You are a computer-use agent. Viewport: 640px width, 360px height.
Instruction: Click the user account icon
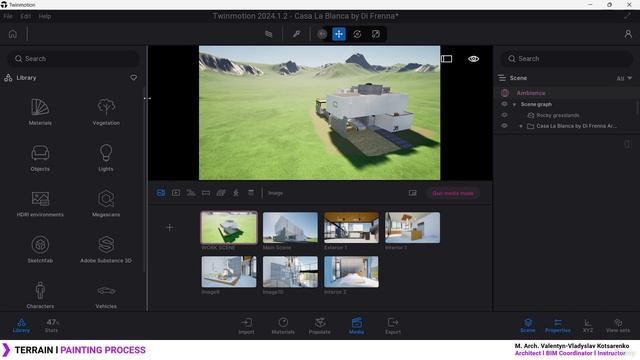tap(628, 34)
